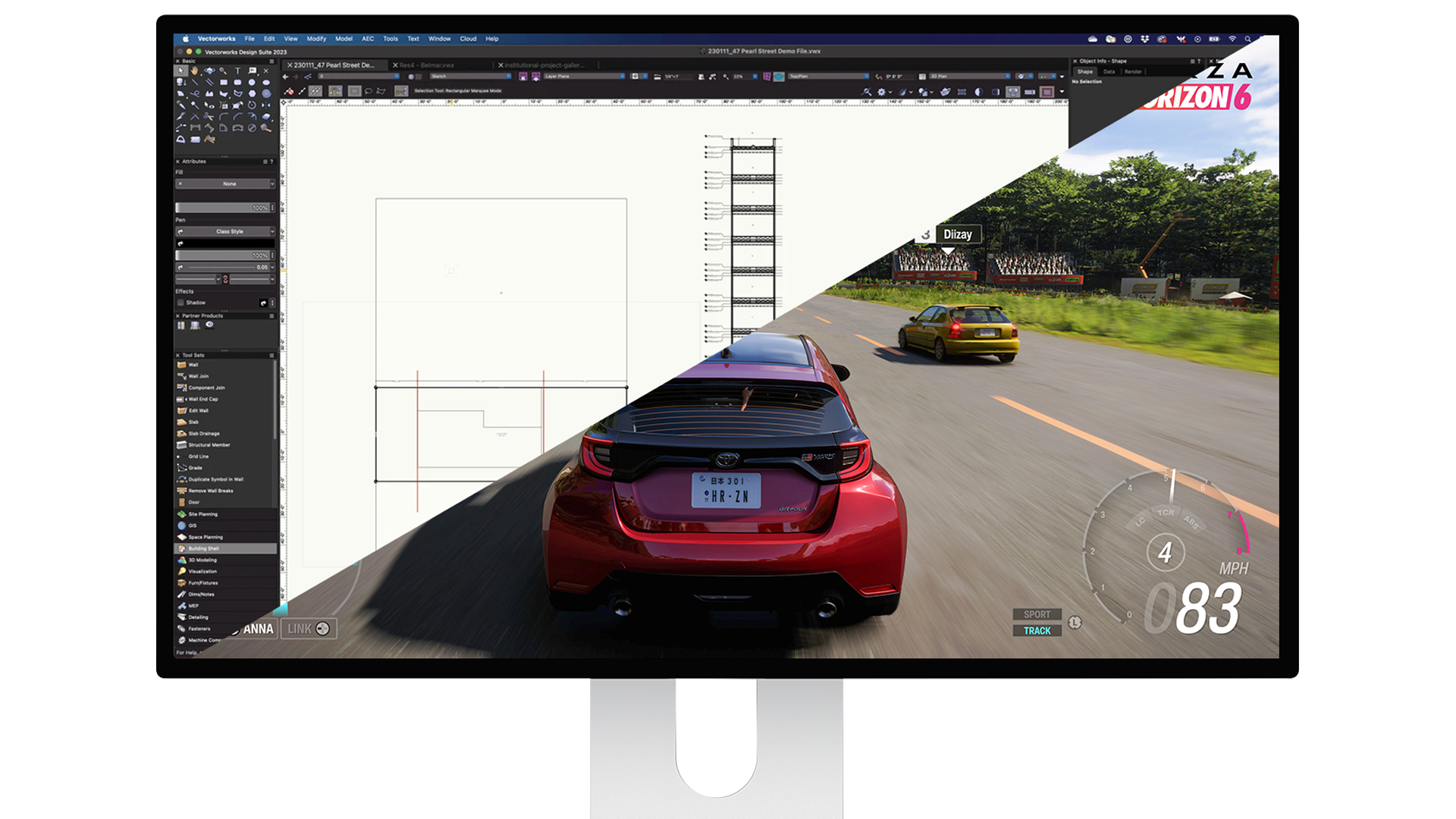Toggle the marker link chain icon
The image size is (1456, 819).
(225, 279)
